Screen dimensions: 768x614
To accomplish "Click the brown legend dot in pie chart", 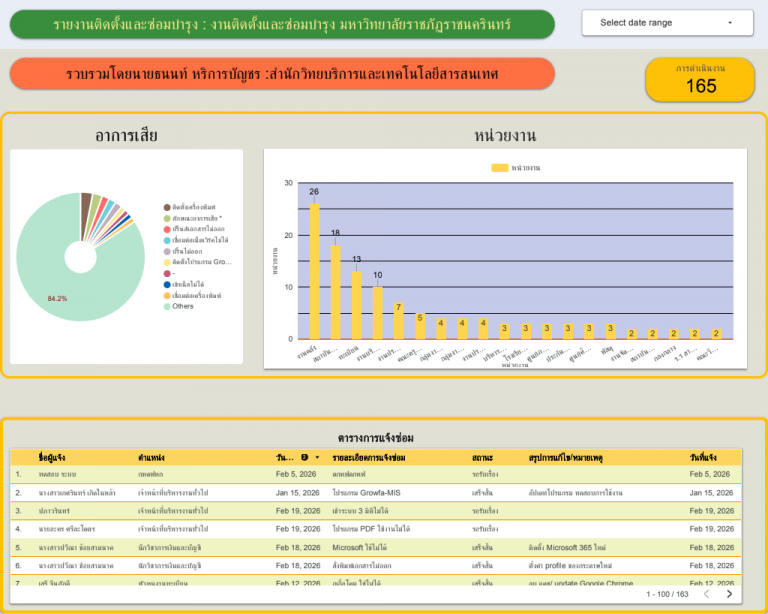I will click(167, 207).
